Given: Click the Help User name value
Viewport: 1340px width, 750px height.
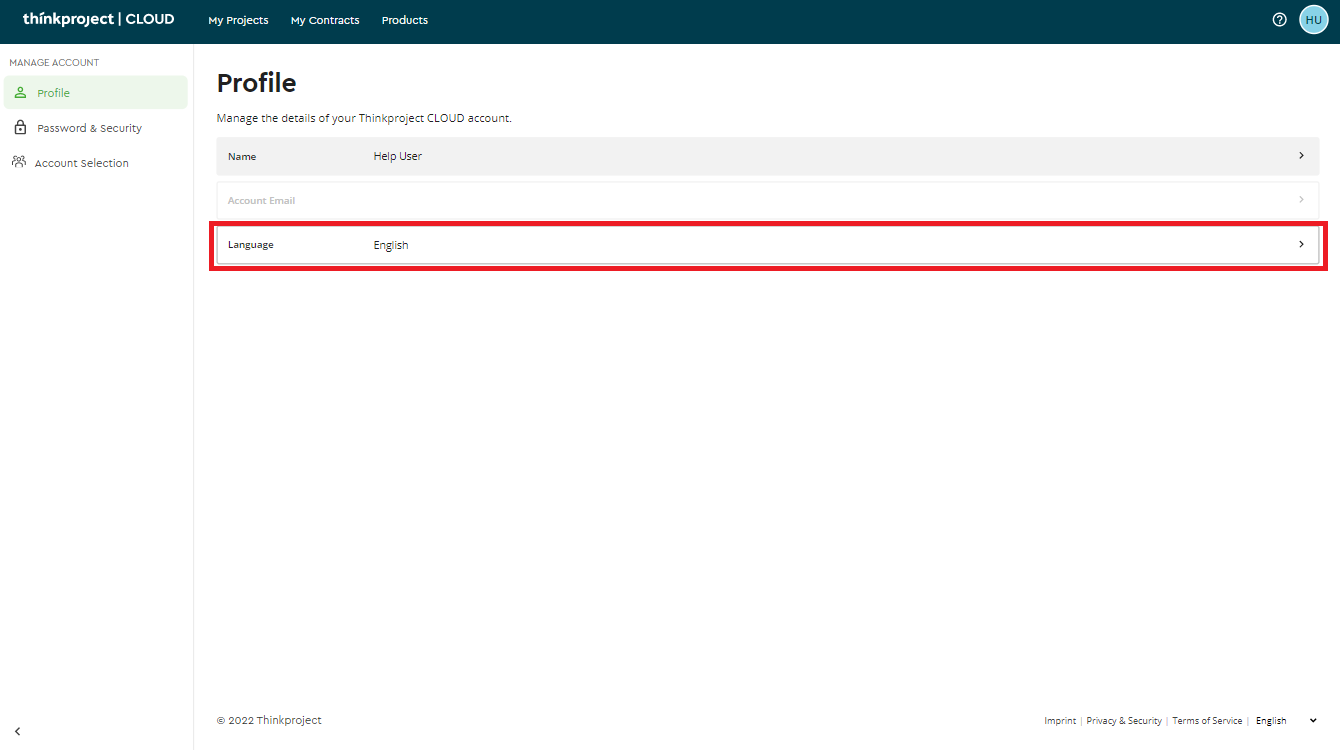Looking at the screenshot, I should click(397, 156).
